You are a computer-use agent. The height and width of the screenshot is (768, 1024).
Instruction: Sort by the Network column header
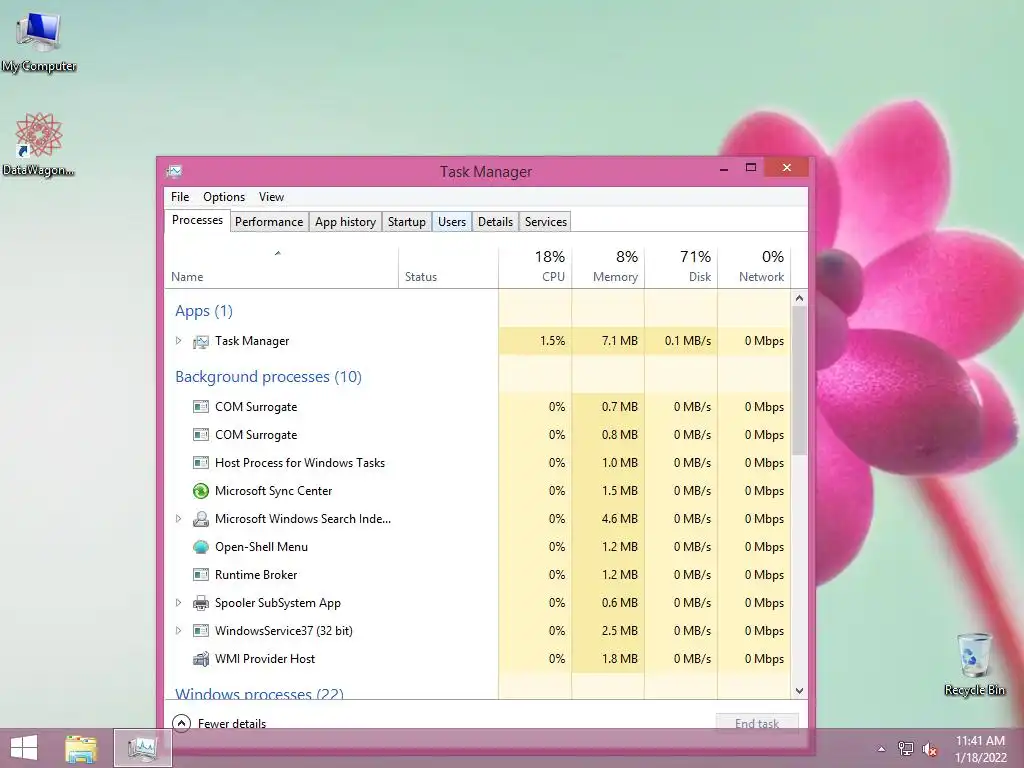754,268
